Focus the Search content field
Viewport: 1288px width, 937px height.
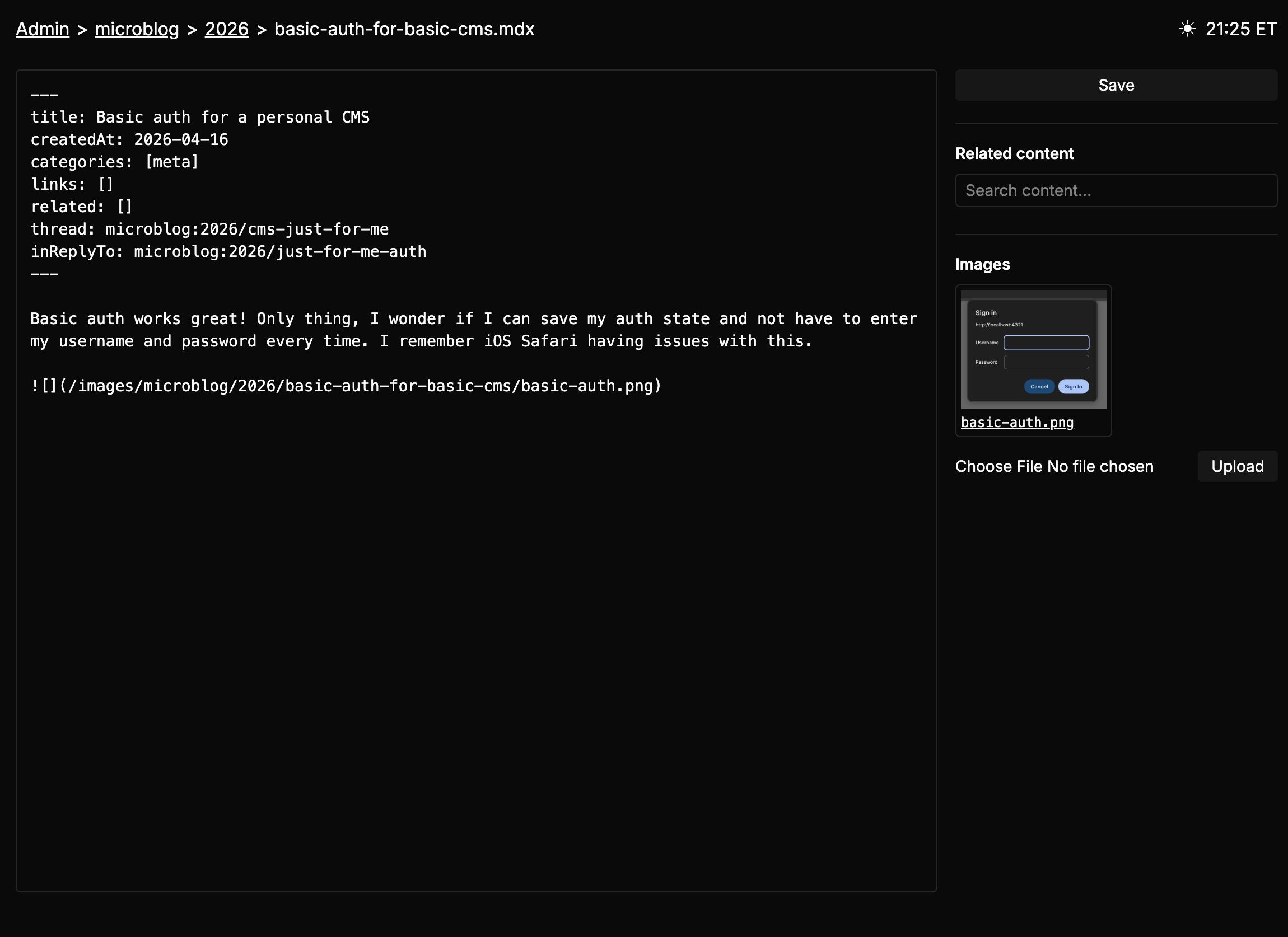1116,190
